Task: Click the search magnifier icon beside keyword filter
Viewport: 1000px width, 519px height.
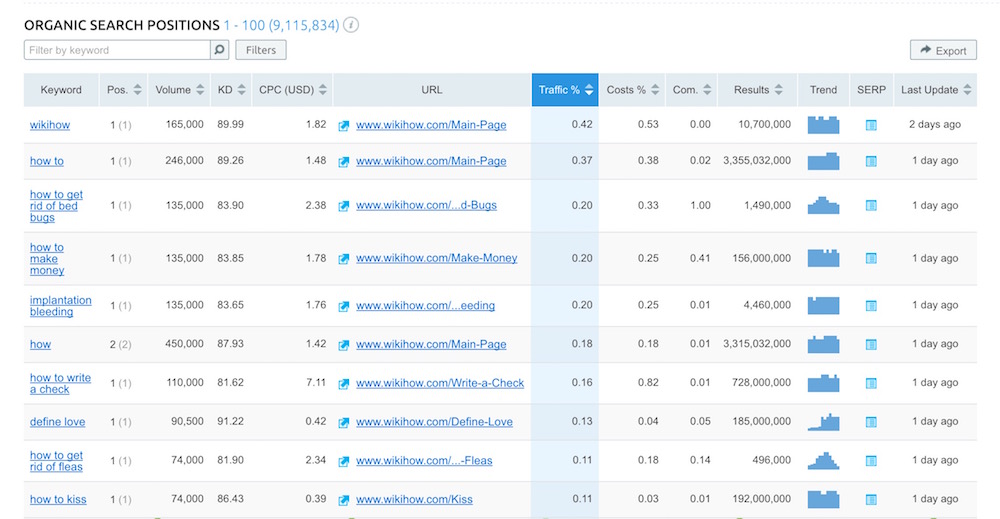Action: tap(219, 50)
